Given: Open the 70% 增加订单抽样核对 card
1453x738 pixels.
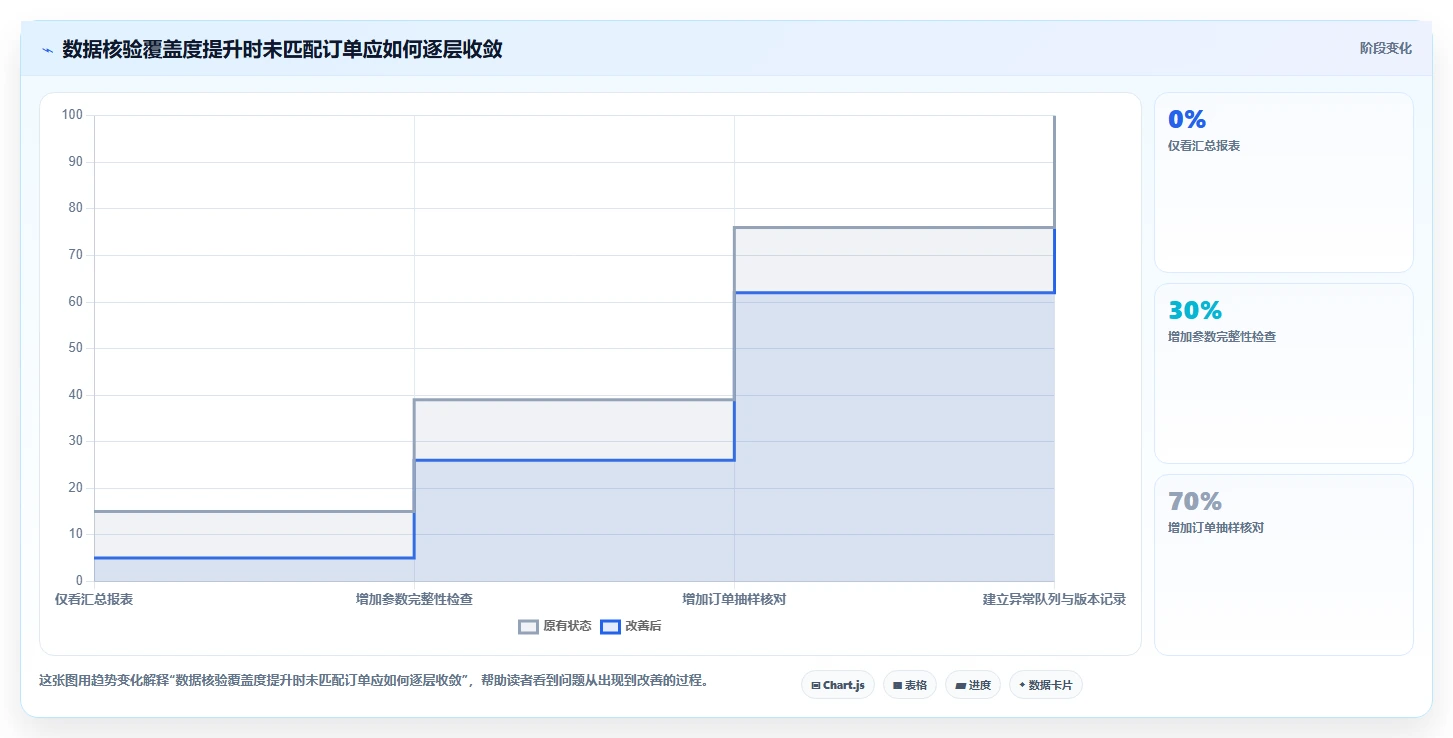Looking at the screenshot, I should pos(1283,564).
